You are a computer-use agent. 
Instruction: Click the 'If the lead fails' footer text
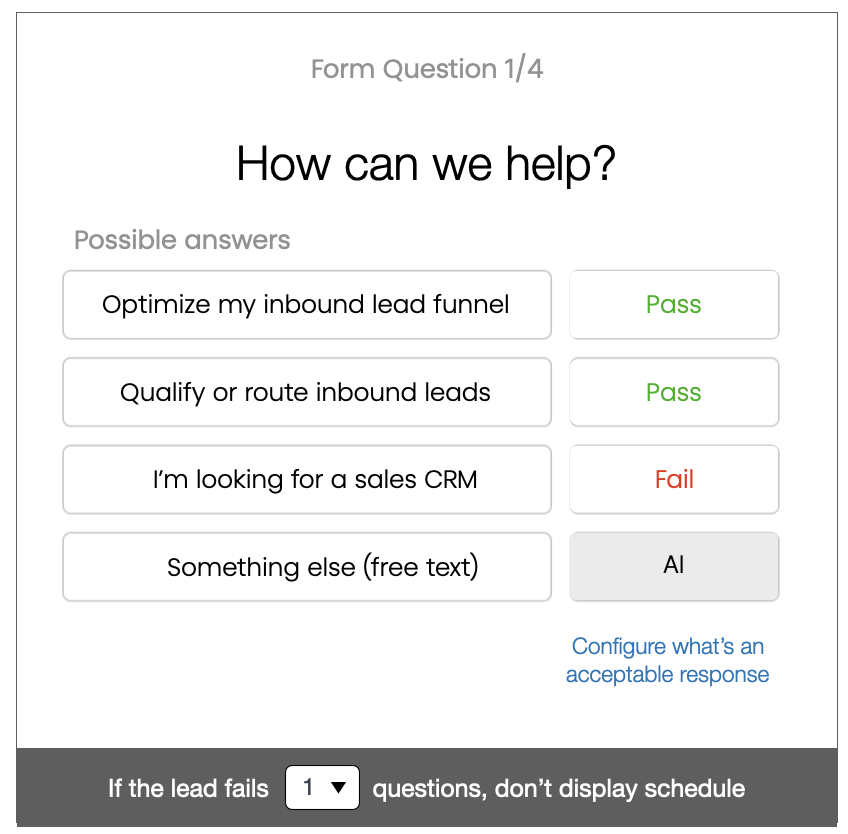188,788
